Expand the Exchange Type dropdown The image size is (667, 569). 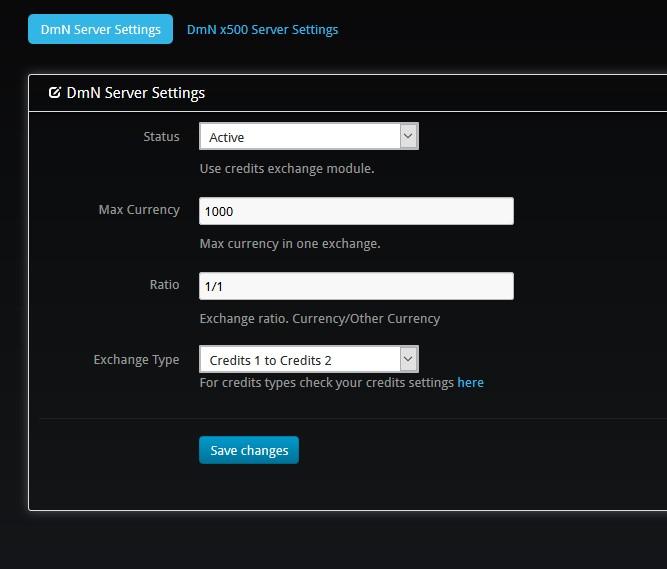point(309,359)
